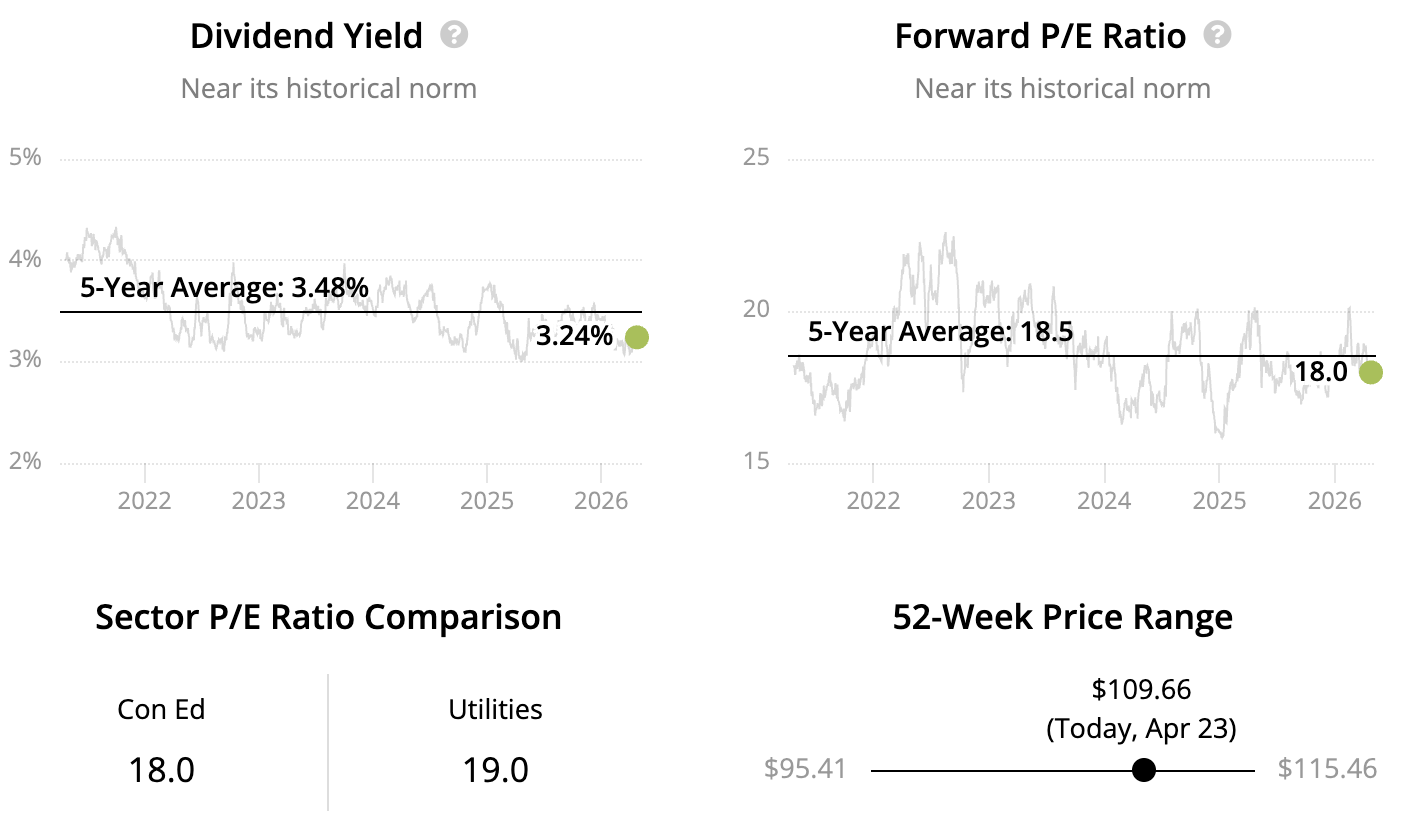Screen dimensions: 1414x830
Task: Click 2022 on the Dividend Yield time axis
Action: click(x=145, y=499)
